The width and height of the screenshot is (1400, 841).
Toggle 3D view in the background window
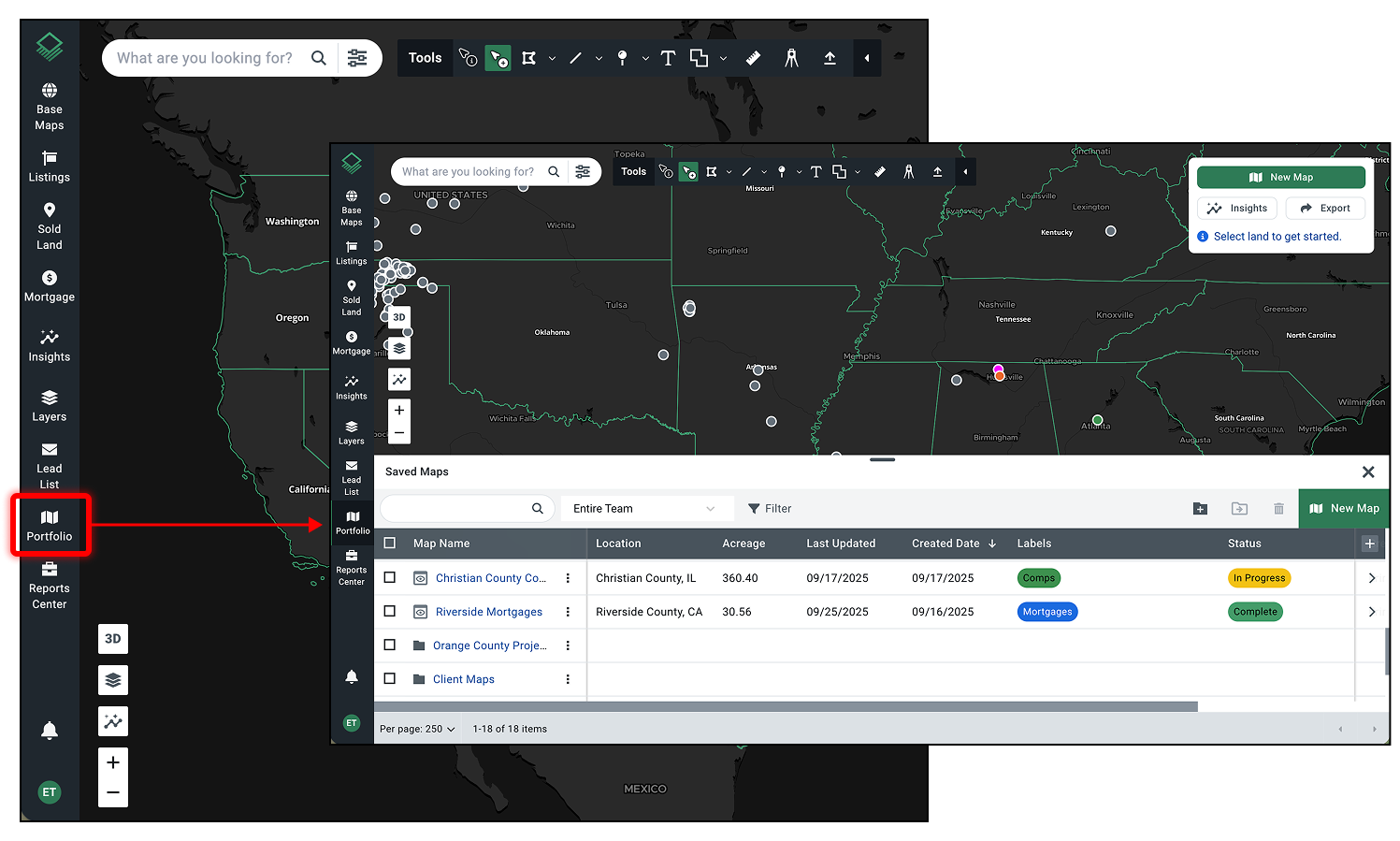[x=113, y=639]
